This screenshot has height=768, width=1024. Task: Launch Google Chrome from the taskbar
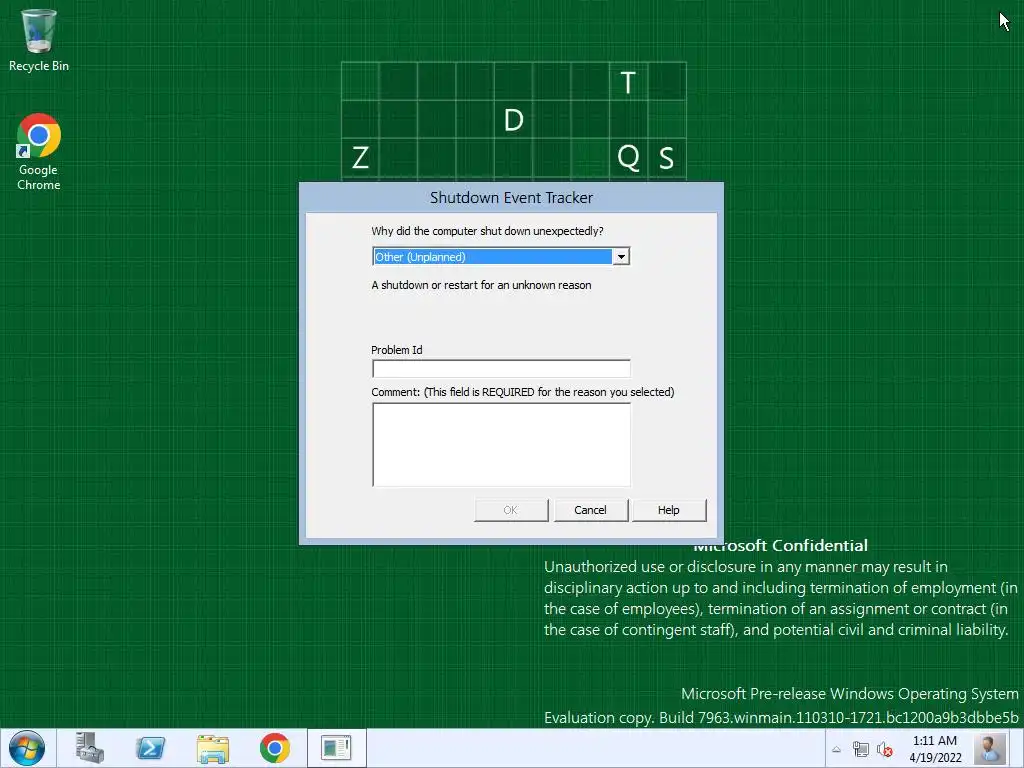click(274, 748)
